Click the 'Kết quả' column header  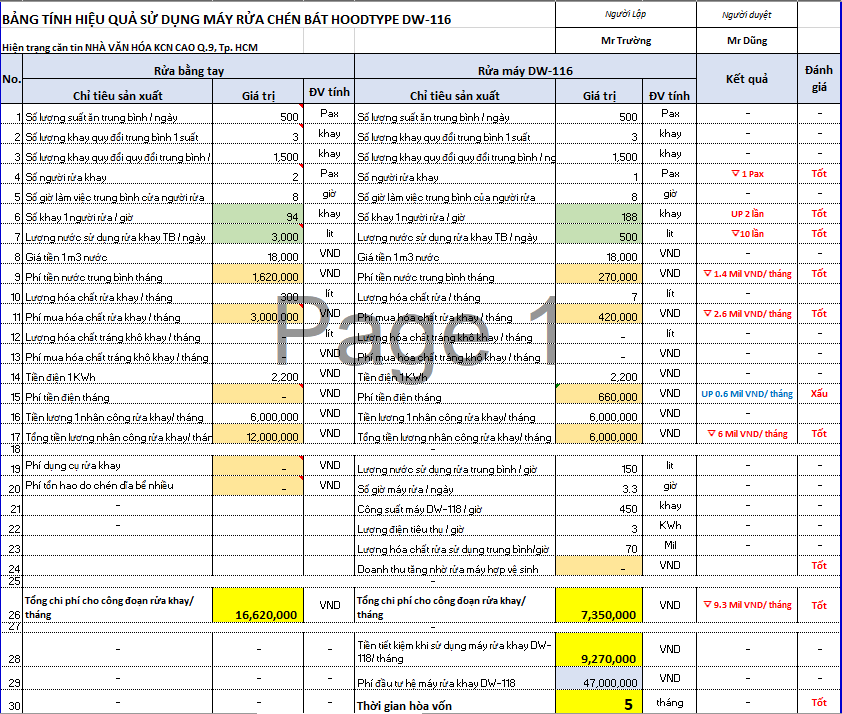746,78
